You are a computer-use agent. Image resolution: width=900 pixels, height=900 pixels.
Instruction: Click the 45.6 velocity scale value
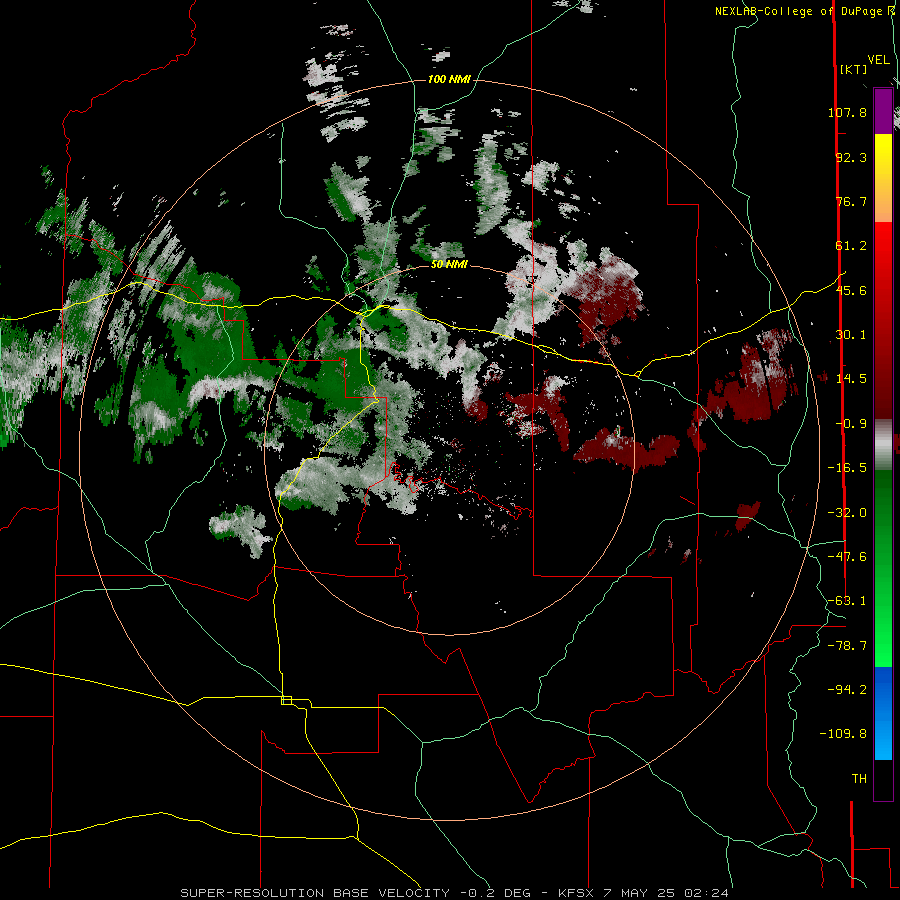tap(851, 290)
